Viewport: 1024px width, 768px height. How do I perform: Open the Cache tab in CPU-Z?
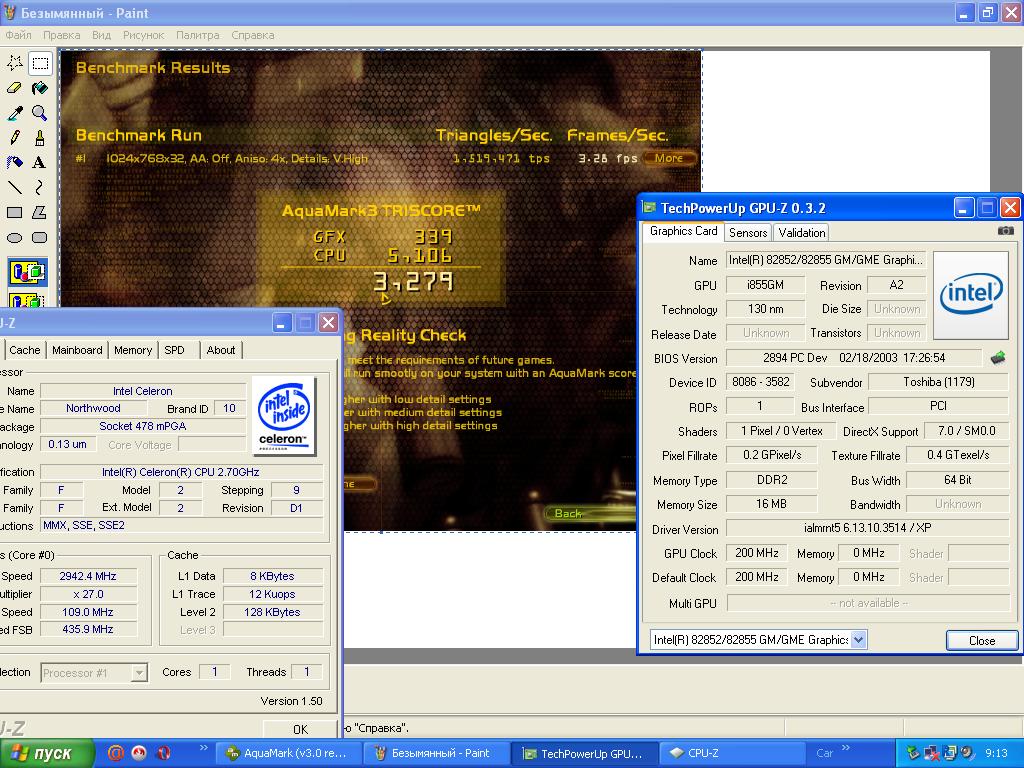[x=25, y=350]
